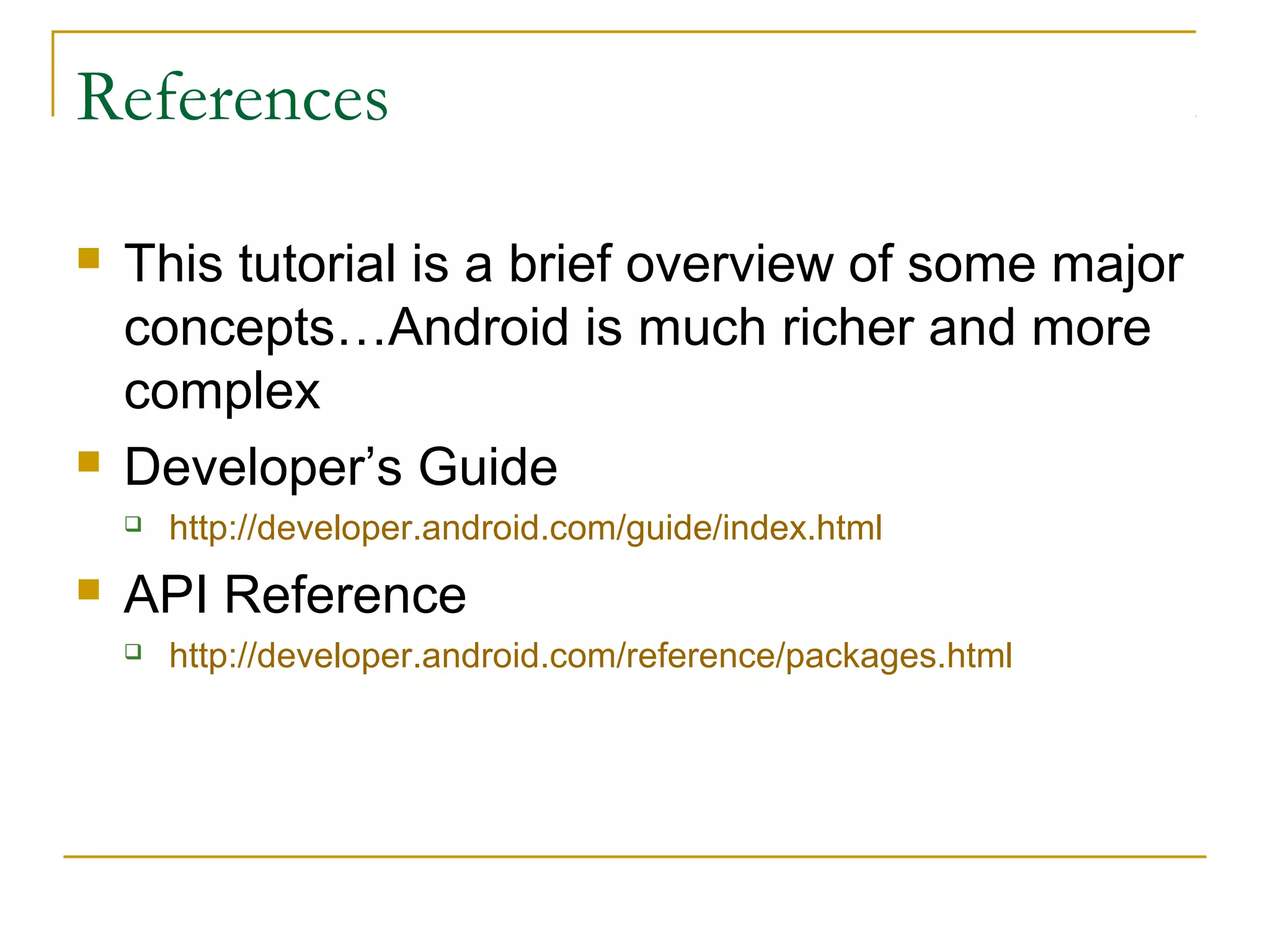Click the word 'Android' in first bullet
The width and height of the screenshot is (1270, 952).
pyautogui.click(x=478, y=327)
